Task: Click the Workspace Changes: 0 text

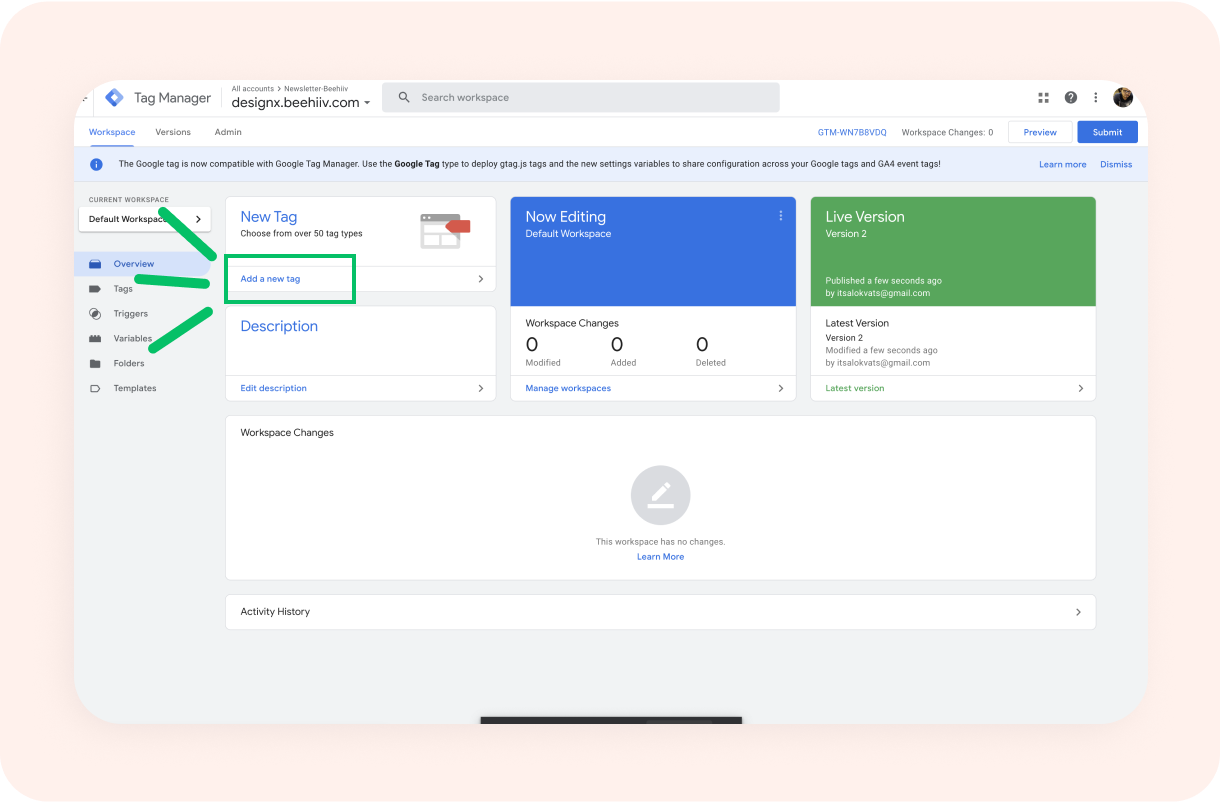Action: [947, 132]
